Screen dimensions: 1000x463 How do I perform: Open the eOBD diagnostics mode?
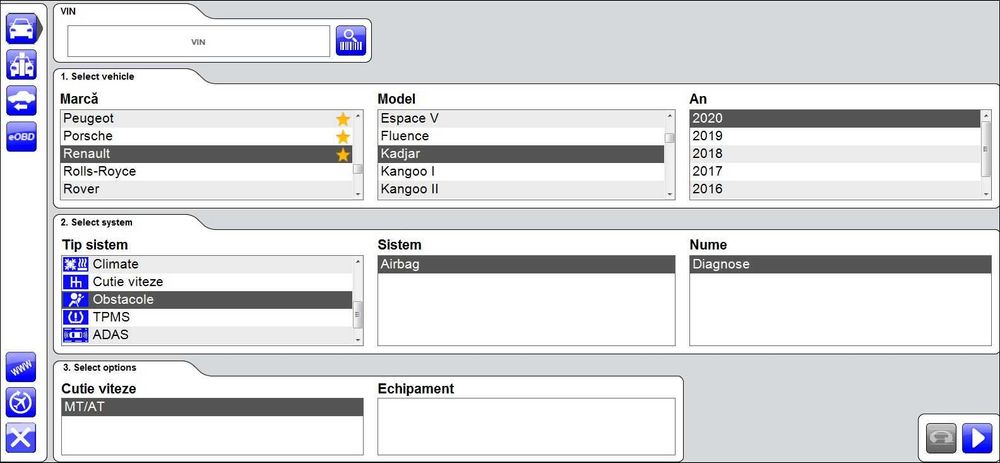click(x=22, y=136)
